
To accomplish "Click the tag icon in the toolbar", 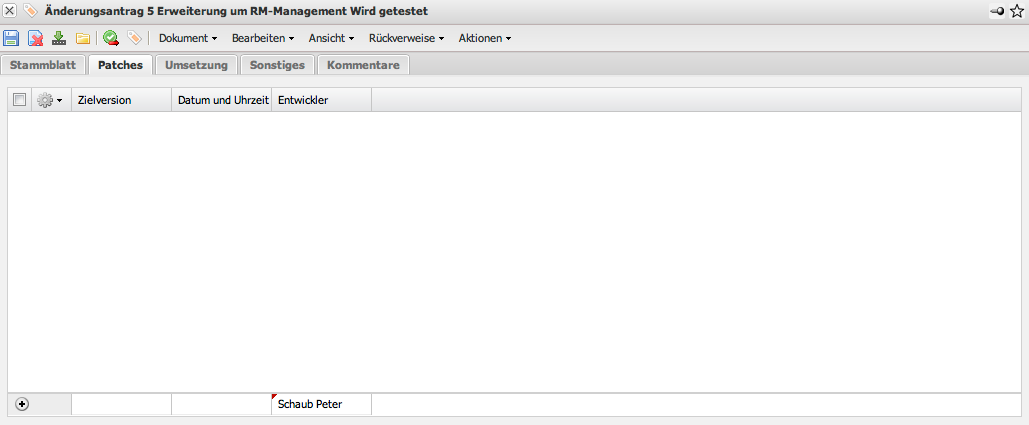I will (134, 38).
